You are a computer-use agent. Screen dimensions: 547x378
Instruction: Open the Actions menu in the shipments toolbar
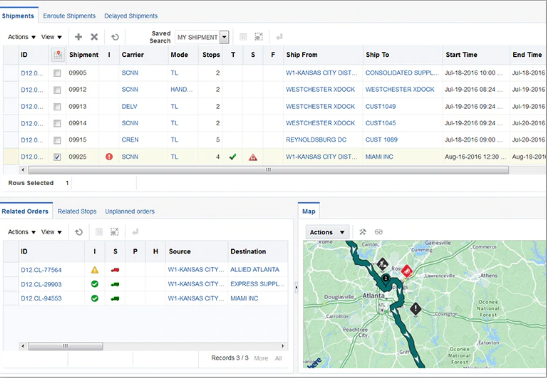[22, 37]
